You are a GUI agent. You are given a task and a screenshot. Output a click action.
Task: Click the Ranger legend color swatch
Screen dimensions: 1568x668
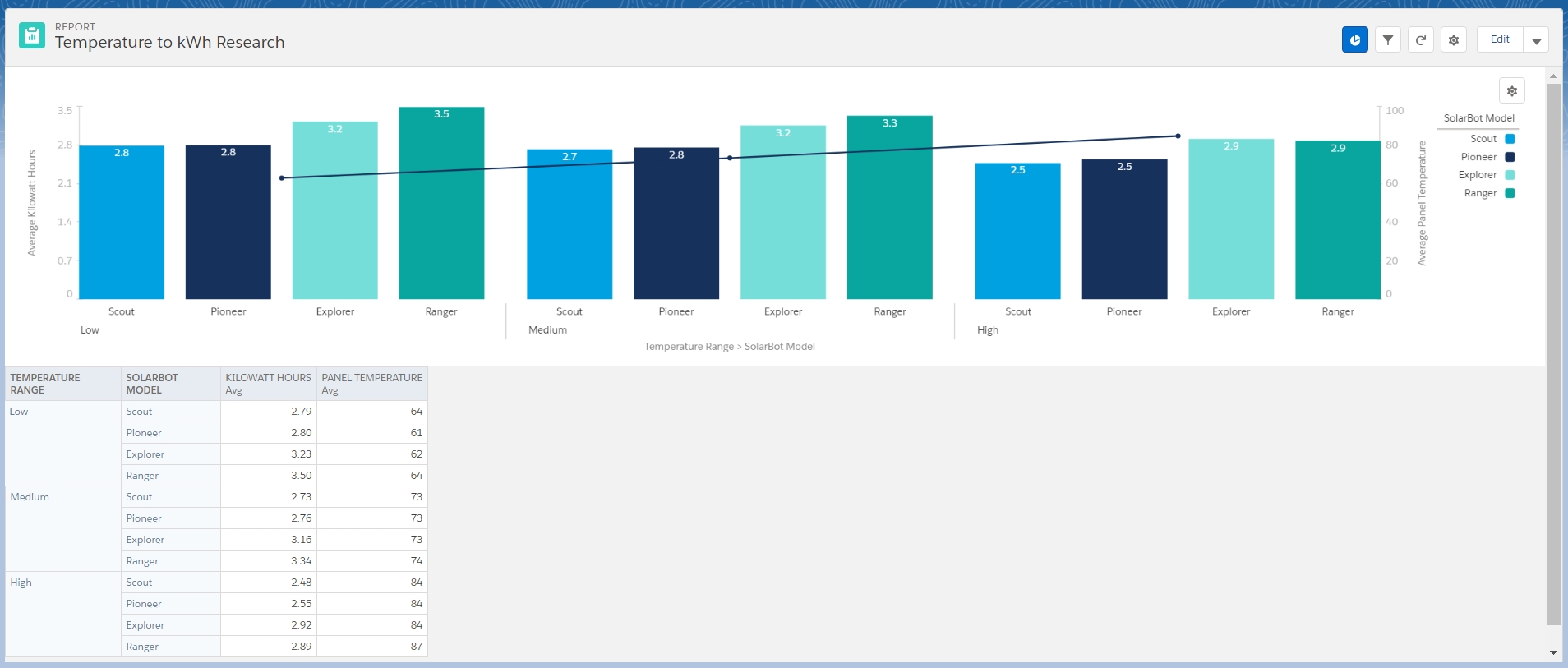pyautogui.click(x=1510, y=193)
